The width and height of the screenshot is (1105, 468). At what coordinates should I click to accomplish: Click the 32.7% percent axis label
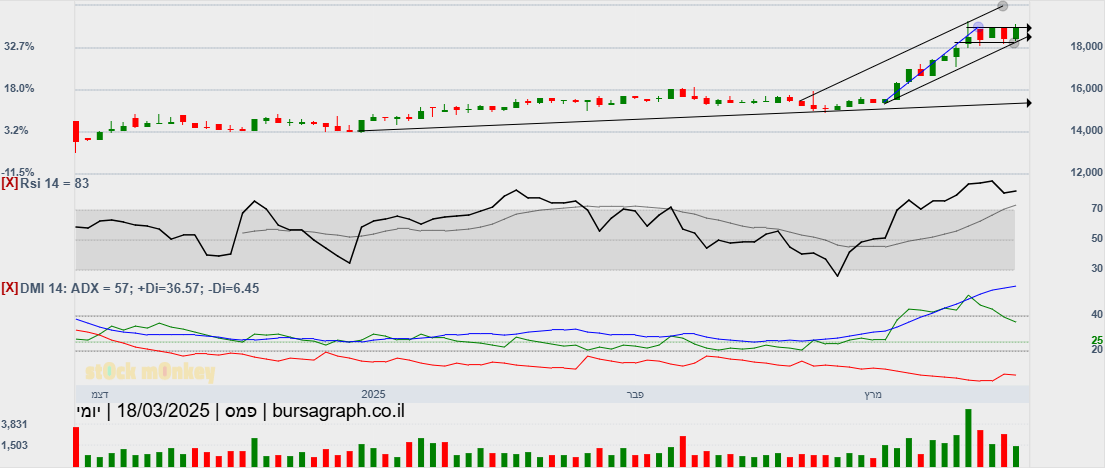coord(20,47)
